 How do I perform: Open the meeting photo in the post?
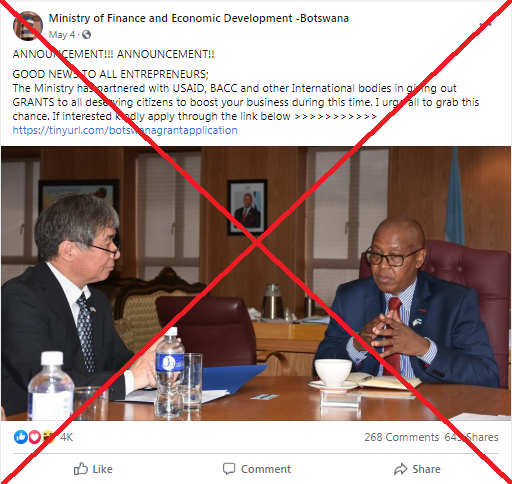(x=256, y=283)
